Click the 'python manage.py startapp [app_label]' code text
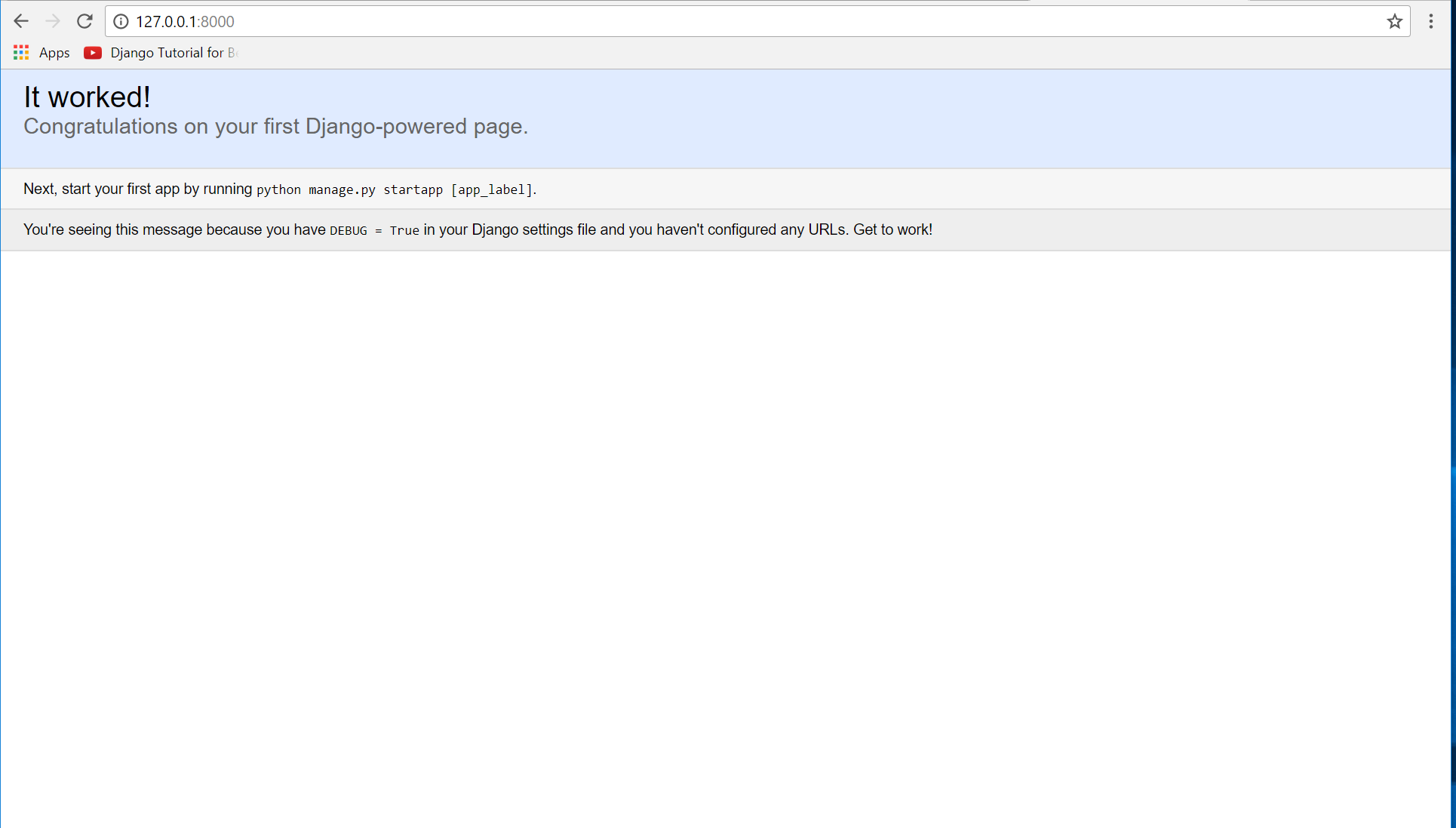The image size is (1456, 828). [x=395, y=189]
